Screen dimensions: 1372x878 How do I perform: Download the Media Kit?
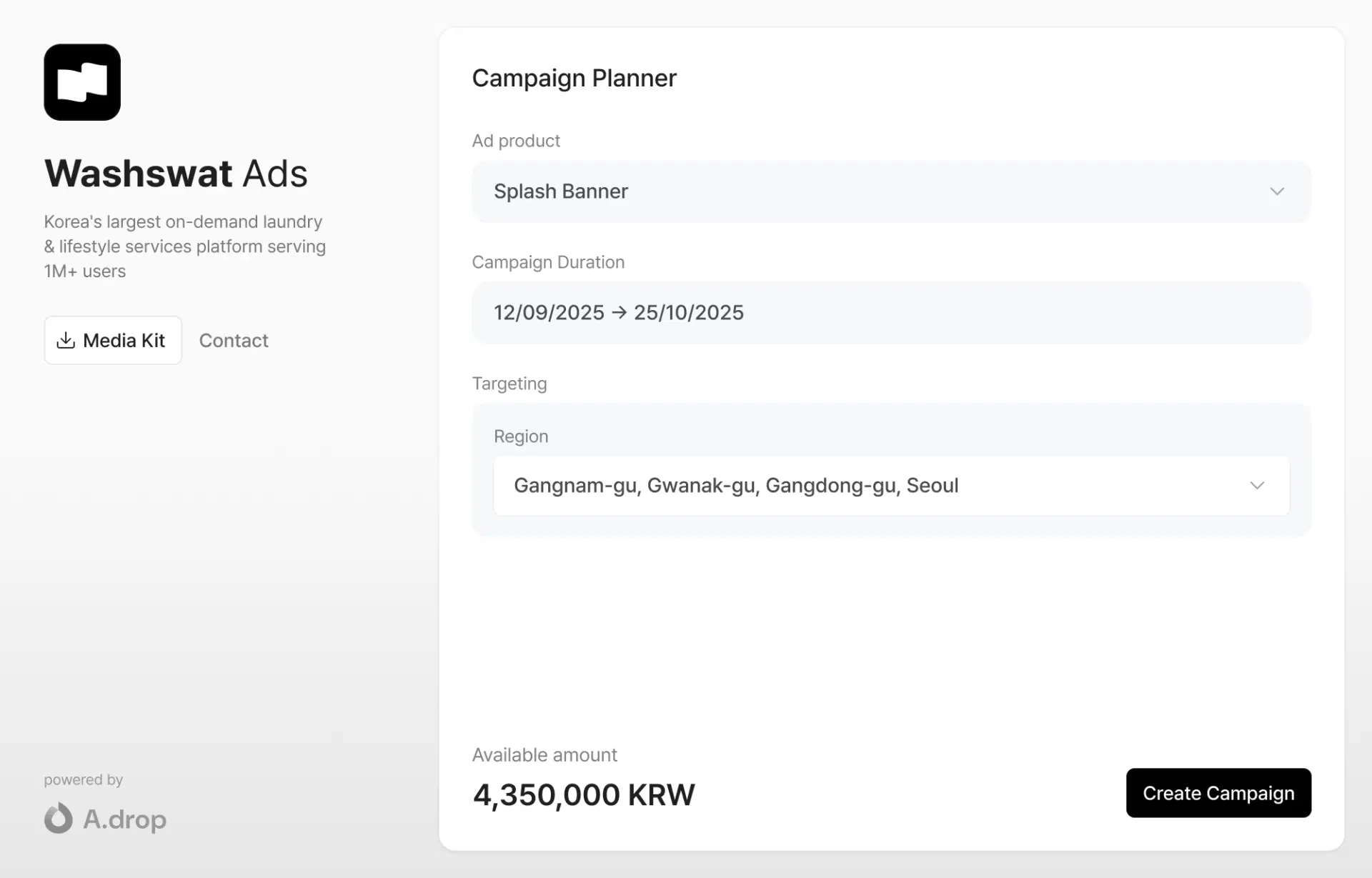tap(113, 340)
